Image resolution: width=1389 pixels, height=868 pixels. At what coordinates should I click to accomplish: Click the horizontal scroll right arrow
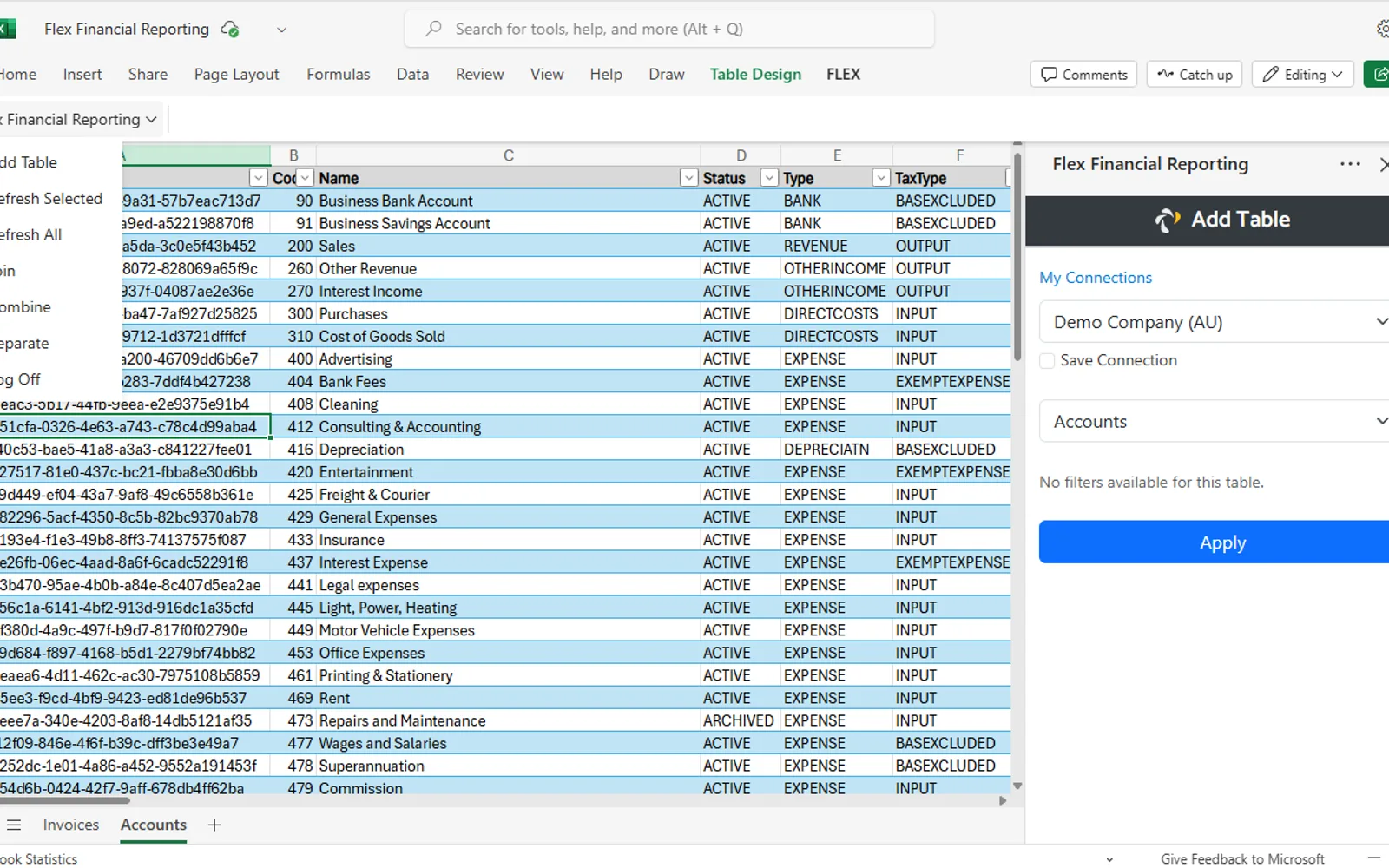coord(1003,800)
